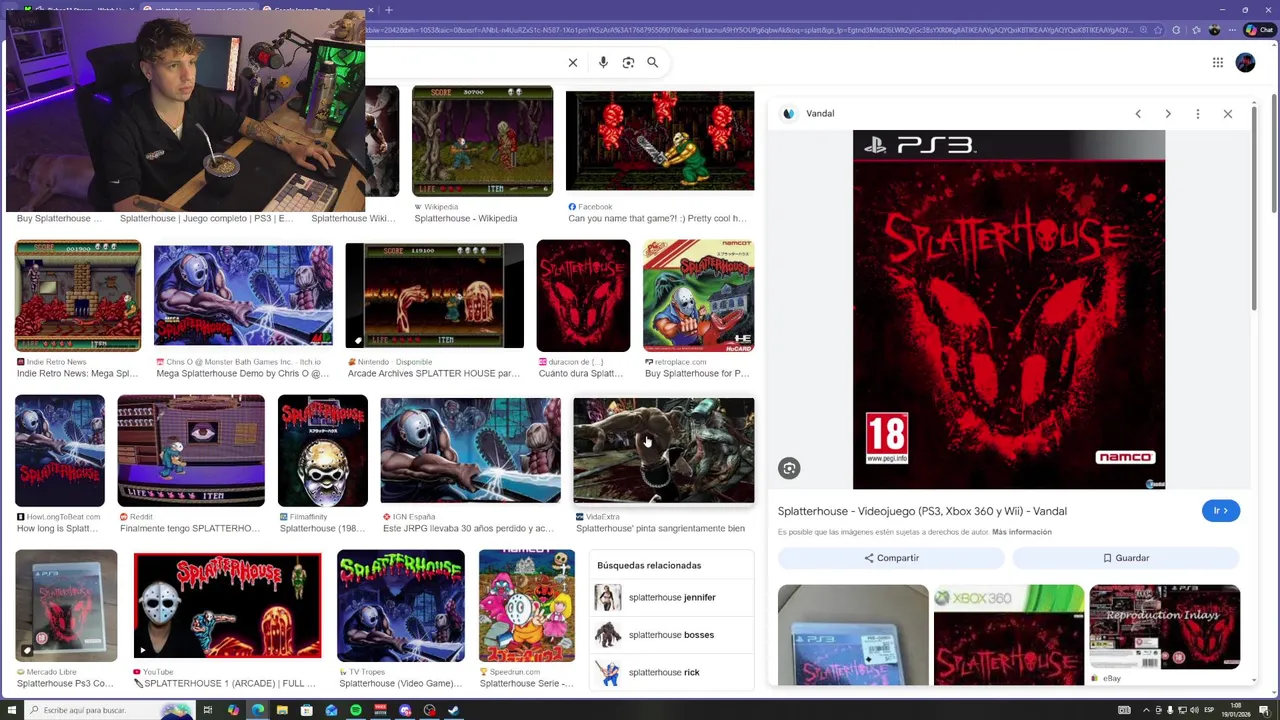The height and width of the screenshot is (720, 1280).
Task: Open Google Lens image search icon
Action: coord(628,62)
